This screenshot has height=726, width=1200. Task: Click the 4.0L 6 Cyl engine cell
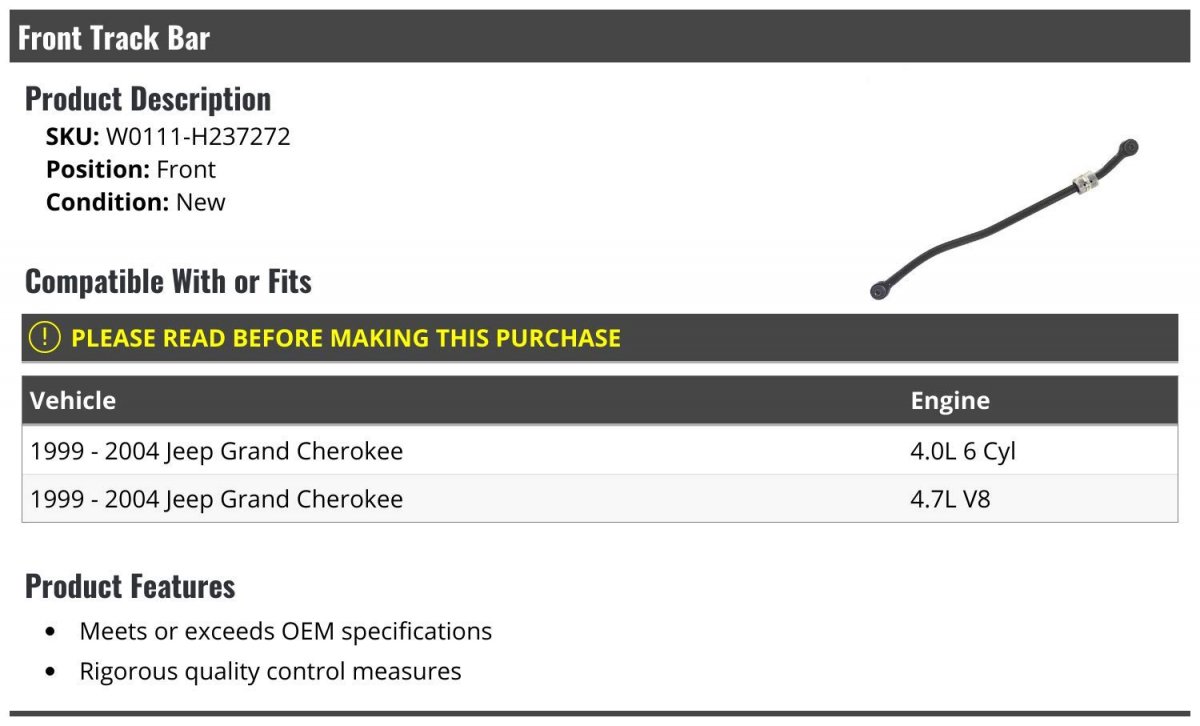[x=963, y=451]
